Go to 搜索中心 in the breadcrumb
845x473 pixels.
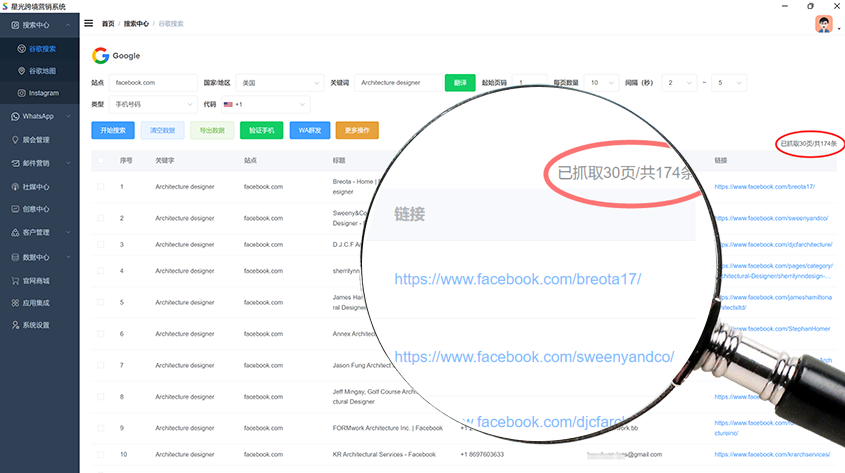pos(136,24)
